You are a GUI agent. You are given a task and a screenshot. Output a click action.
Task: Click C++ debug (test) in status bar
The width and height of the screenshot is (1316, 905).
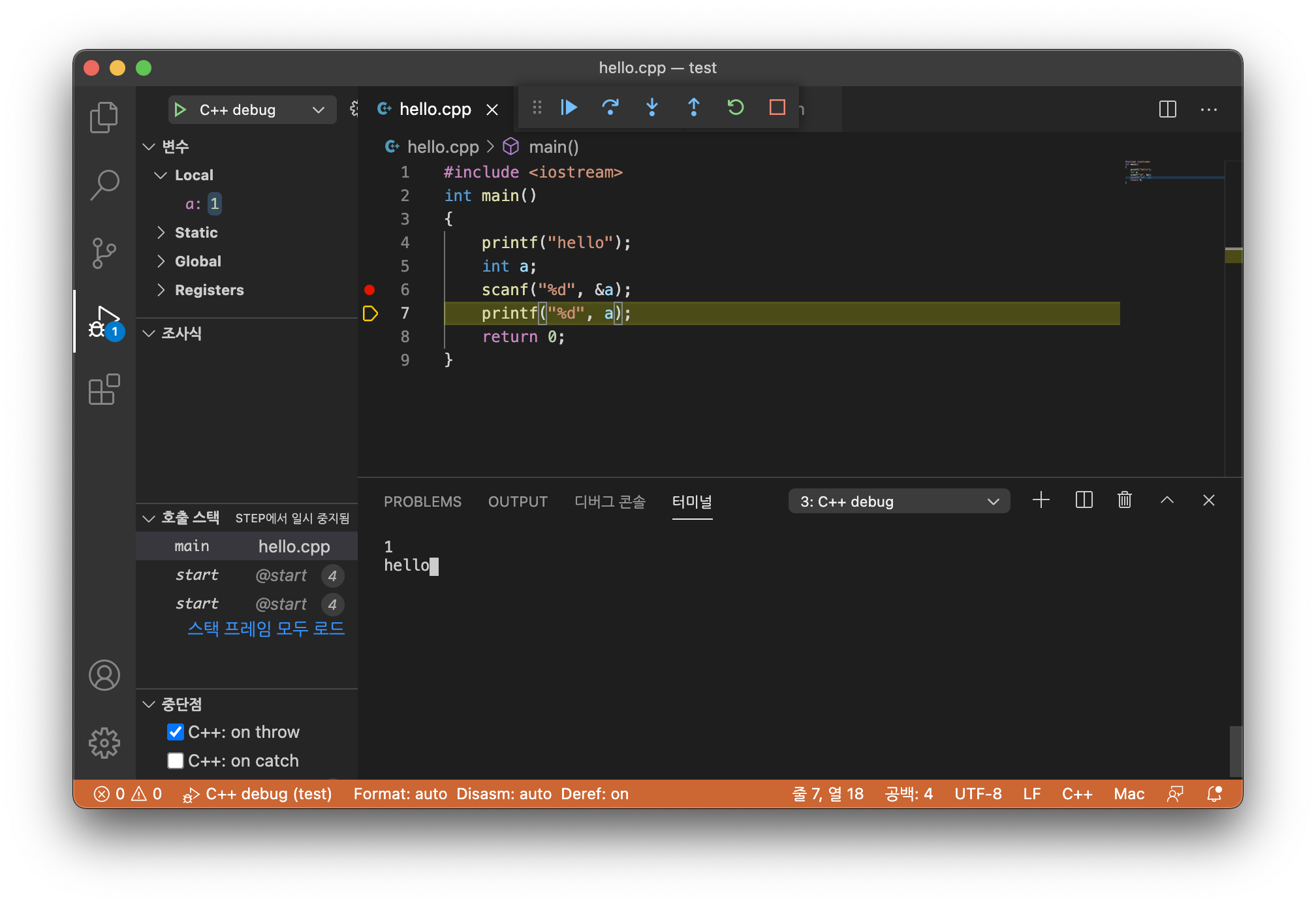[x=257, y=794]
